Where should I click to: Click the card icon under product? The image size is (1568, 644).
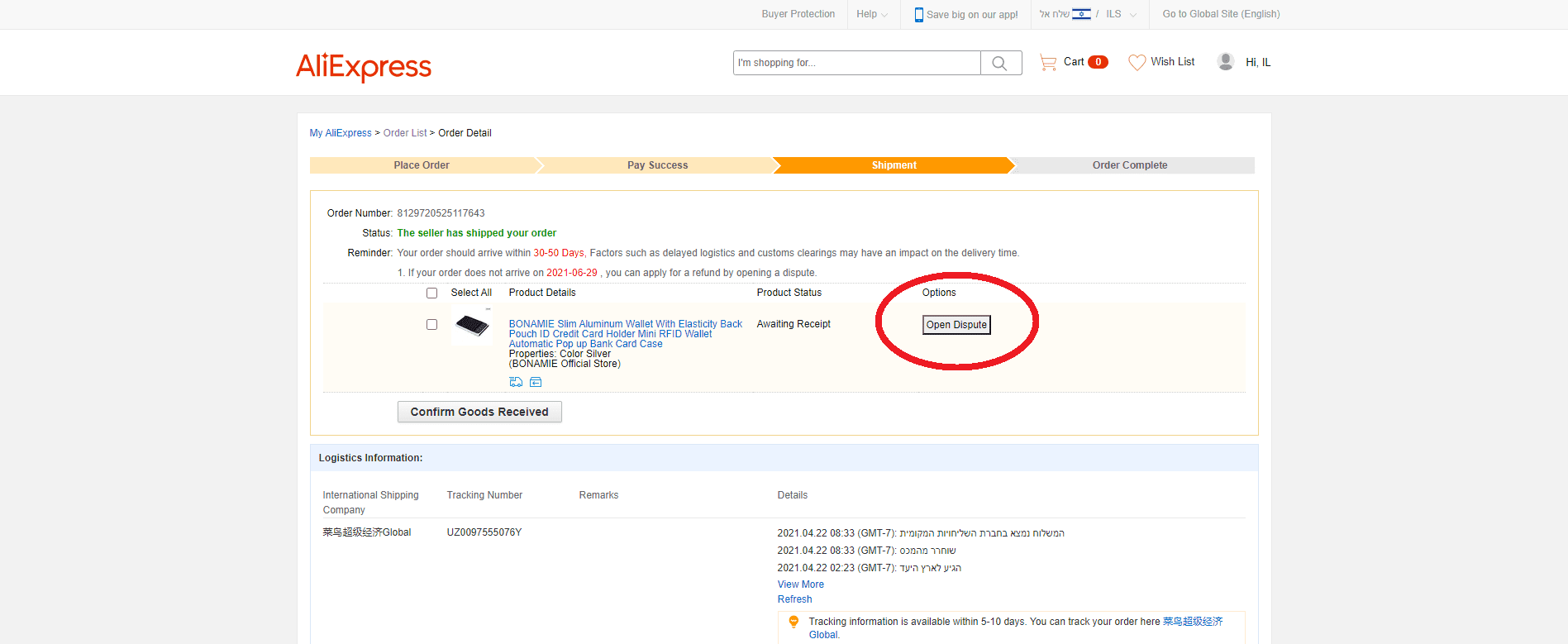536,382
